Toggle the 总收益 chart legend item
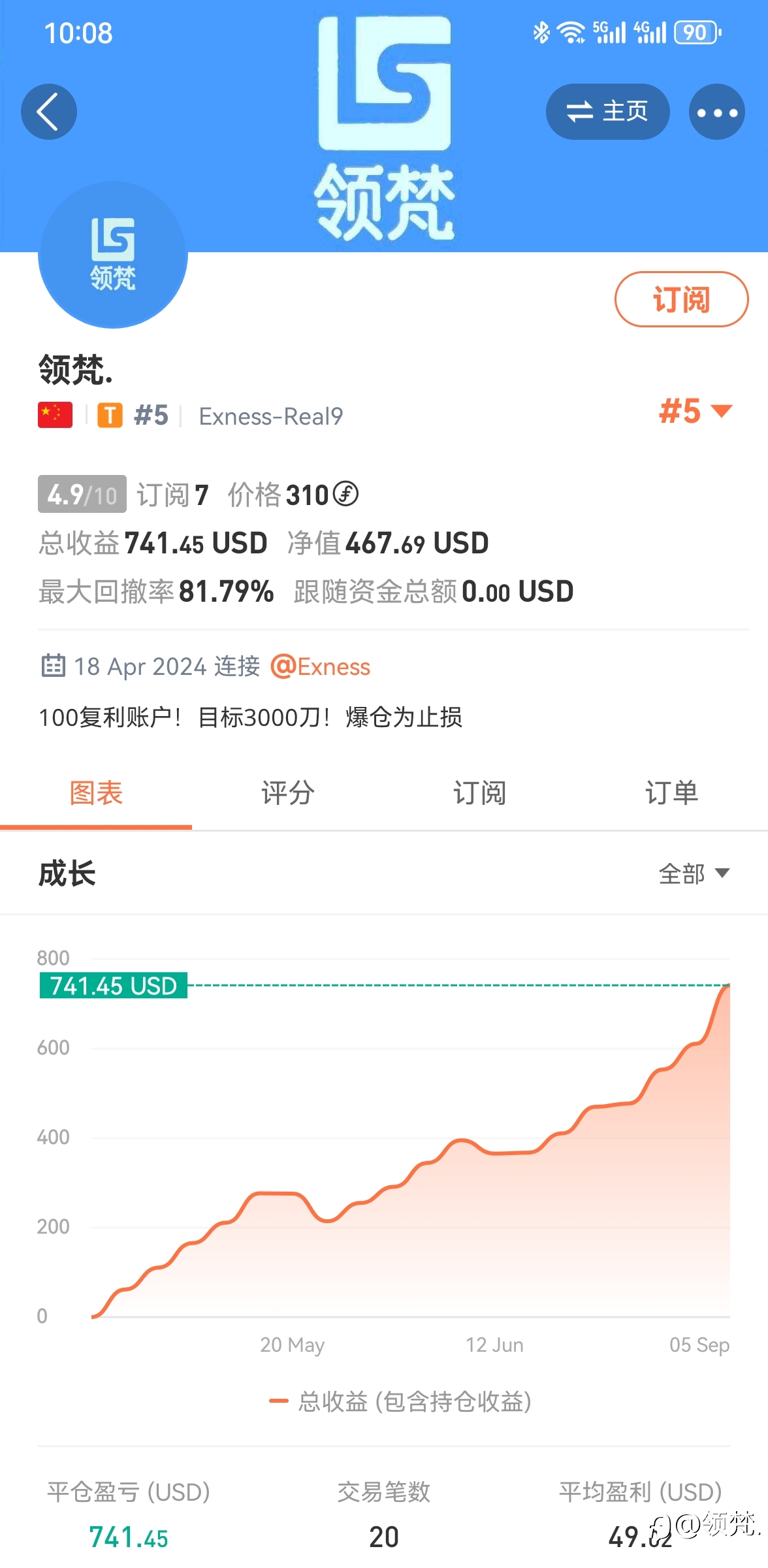 click(x=400, y=1401)
